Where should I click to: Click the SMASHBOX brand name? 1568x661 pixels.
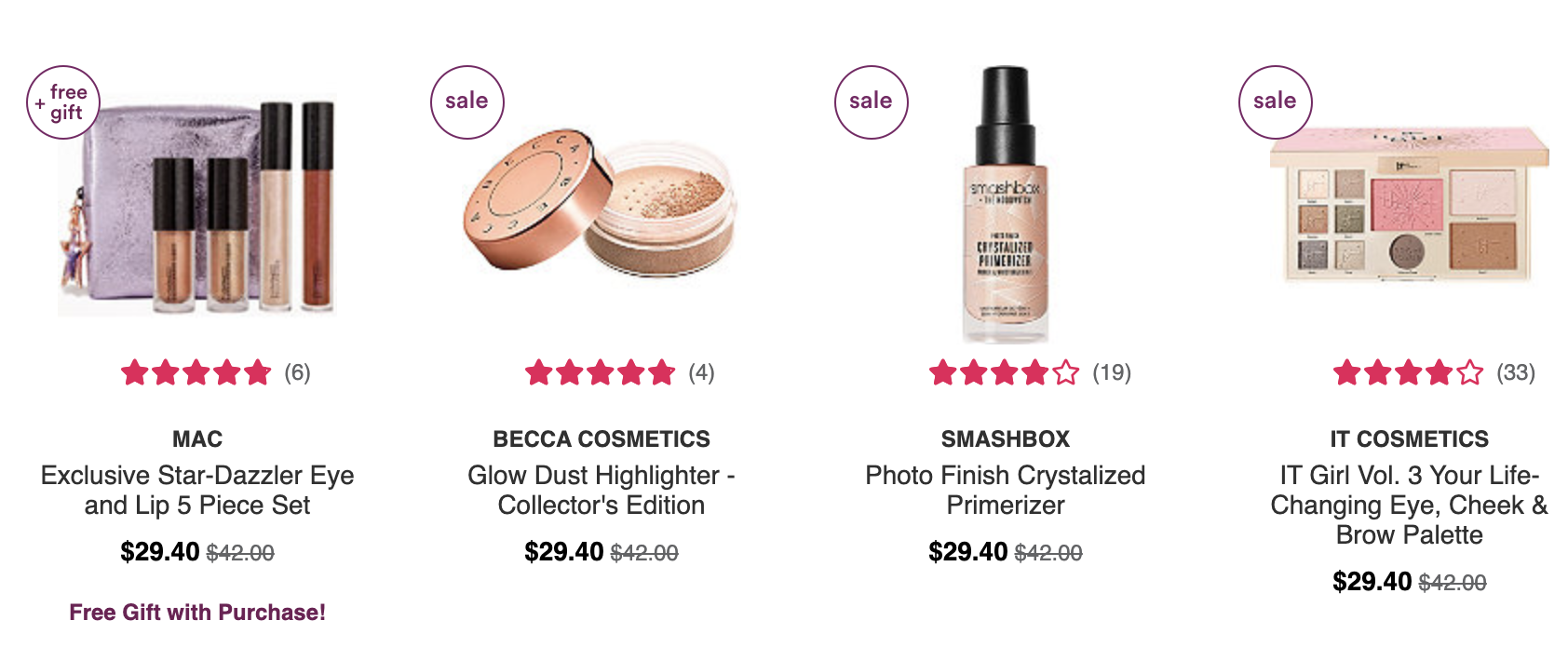1006,439
